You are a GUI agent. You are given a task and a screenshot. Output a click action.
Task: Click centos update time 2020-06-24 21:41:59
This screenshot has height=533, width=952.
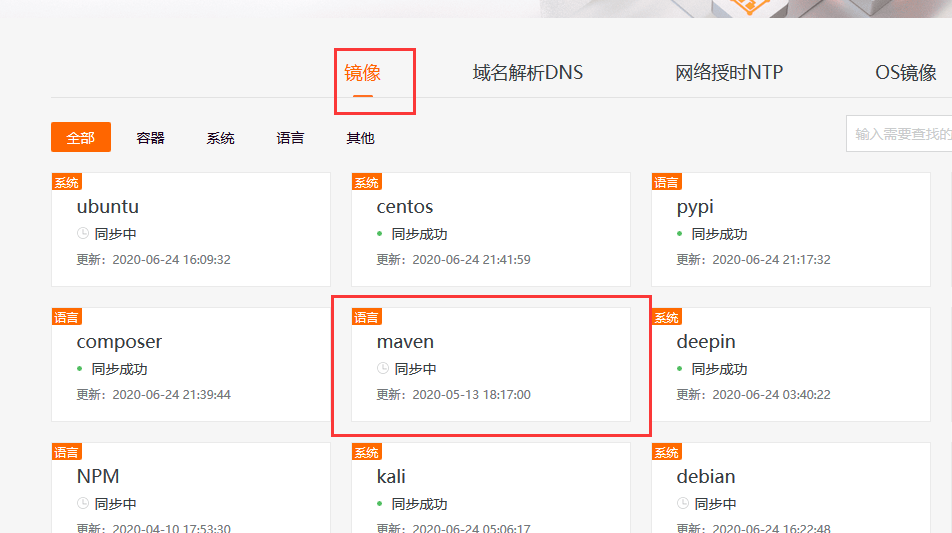click(x=471, y=260)
